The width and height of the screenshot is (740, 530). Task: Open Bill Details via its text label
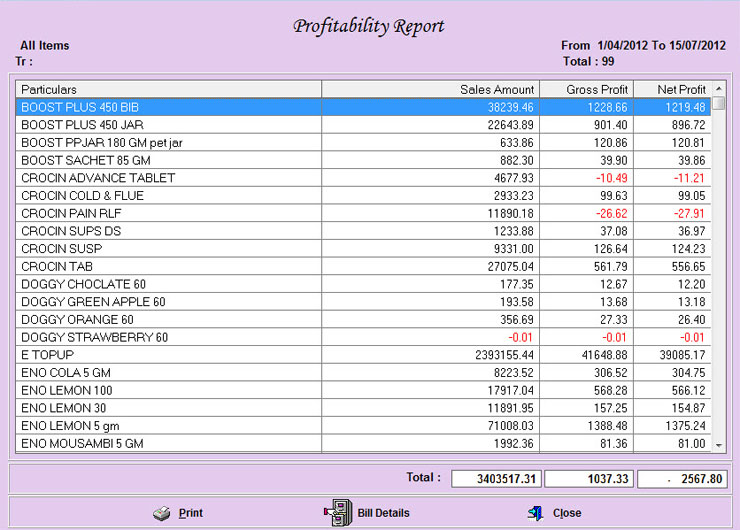pyautogui.click(x=383, y=513)
